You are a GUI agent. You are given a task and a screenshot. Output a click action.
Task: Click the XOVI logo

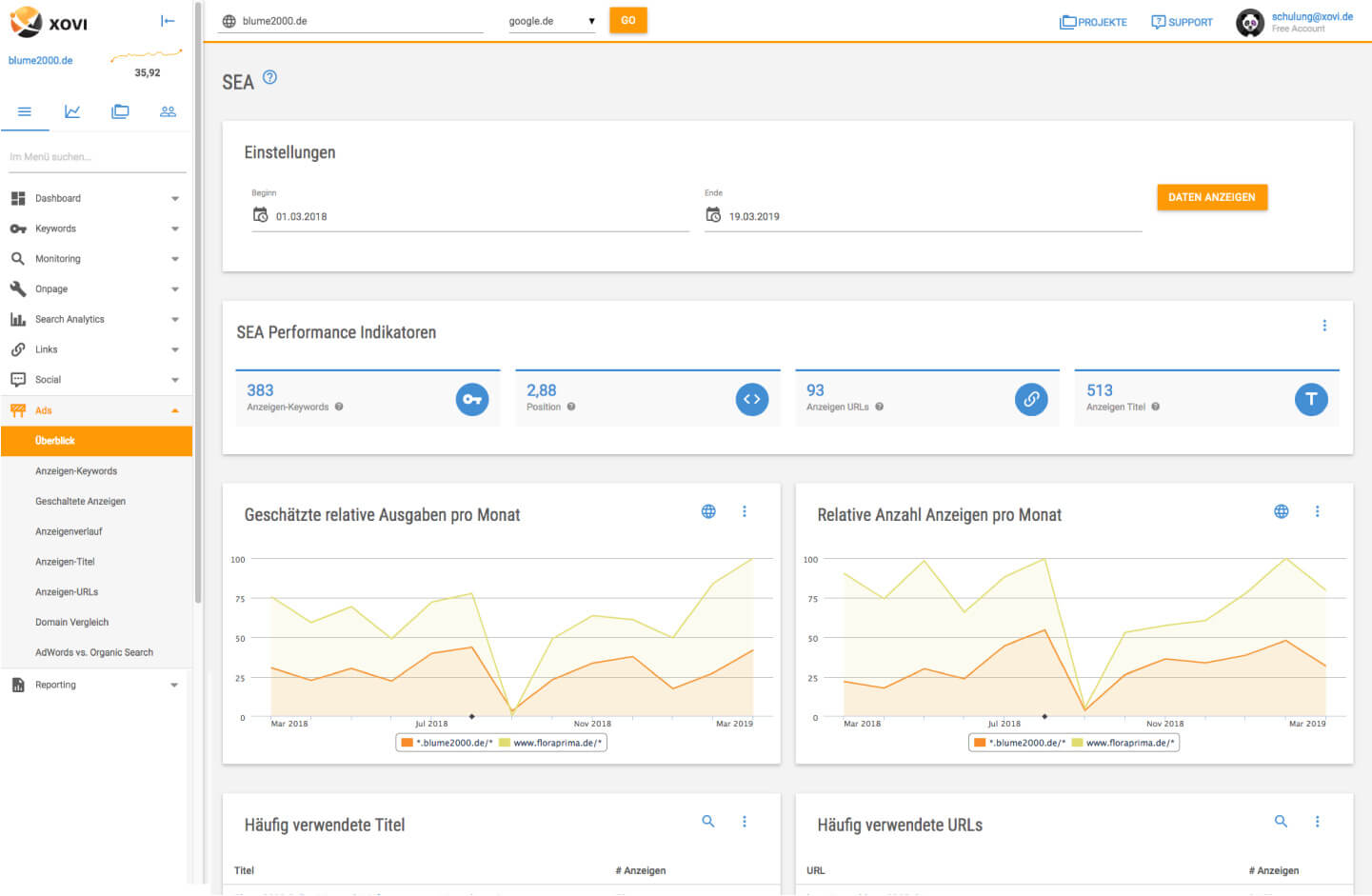coord(49,22)
